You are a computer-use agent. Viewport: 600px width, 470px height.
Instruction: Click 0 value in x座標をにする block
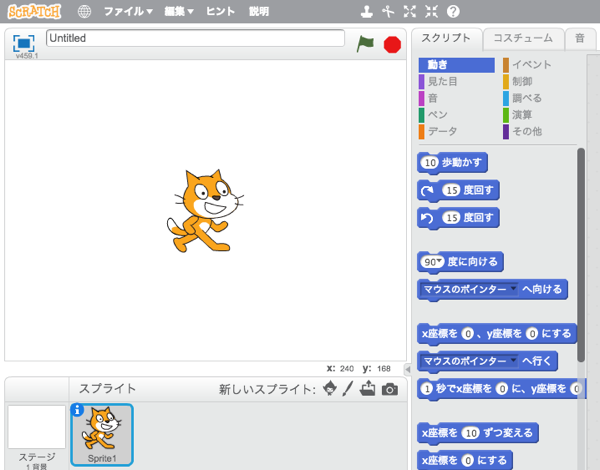coord(467,460)
